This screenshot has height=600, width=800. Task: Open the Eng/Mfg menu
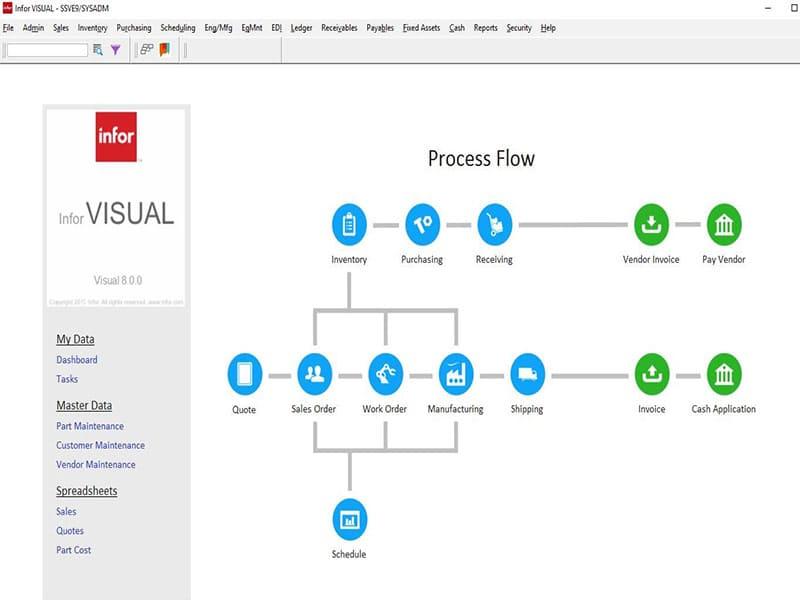tap(218, 28)
